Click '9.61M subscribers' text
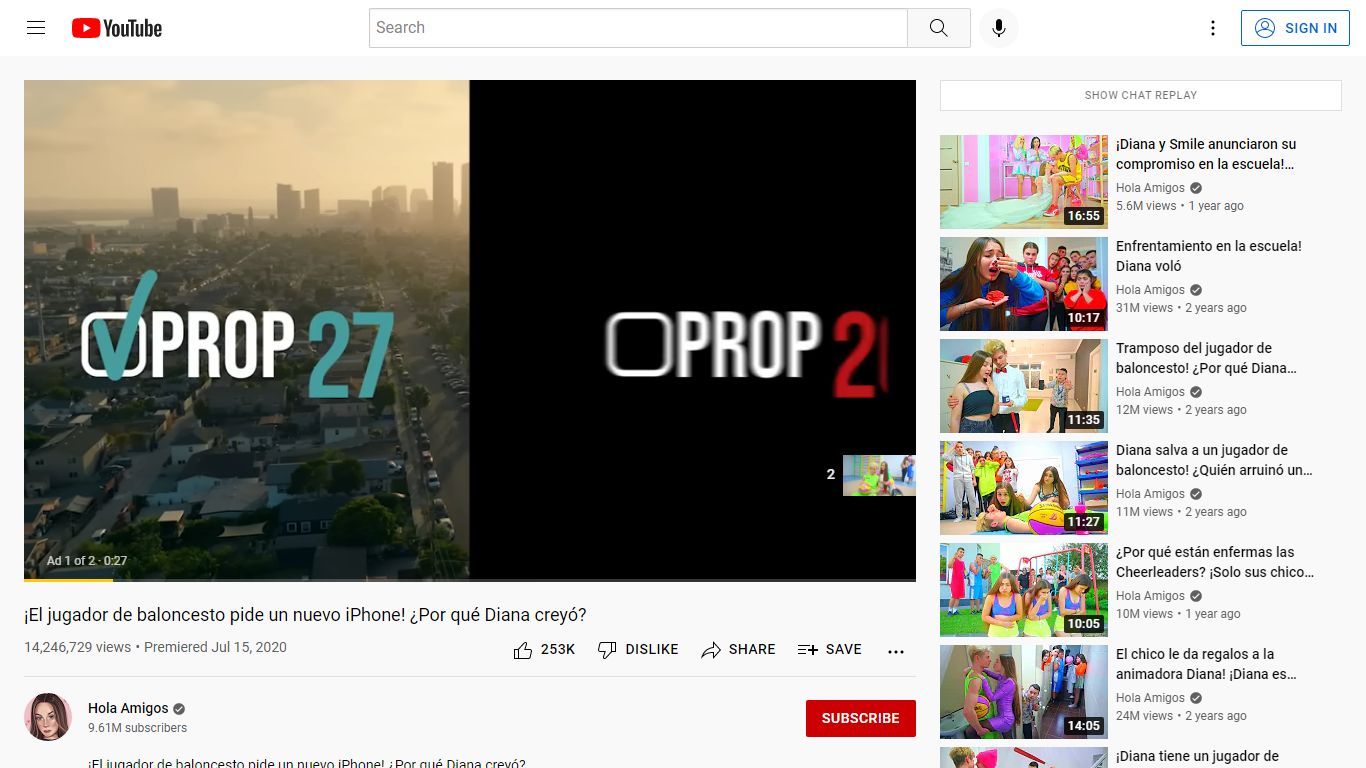 pos(137,728)
